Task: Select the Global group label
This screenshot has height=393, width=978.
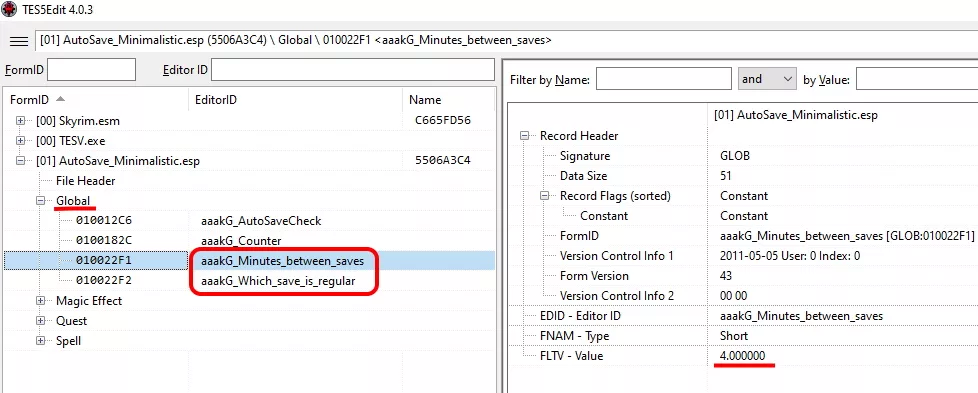Action: coord(73,200)
